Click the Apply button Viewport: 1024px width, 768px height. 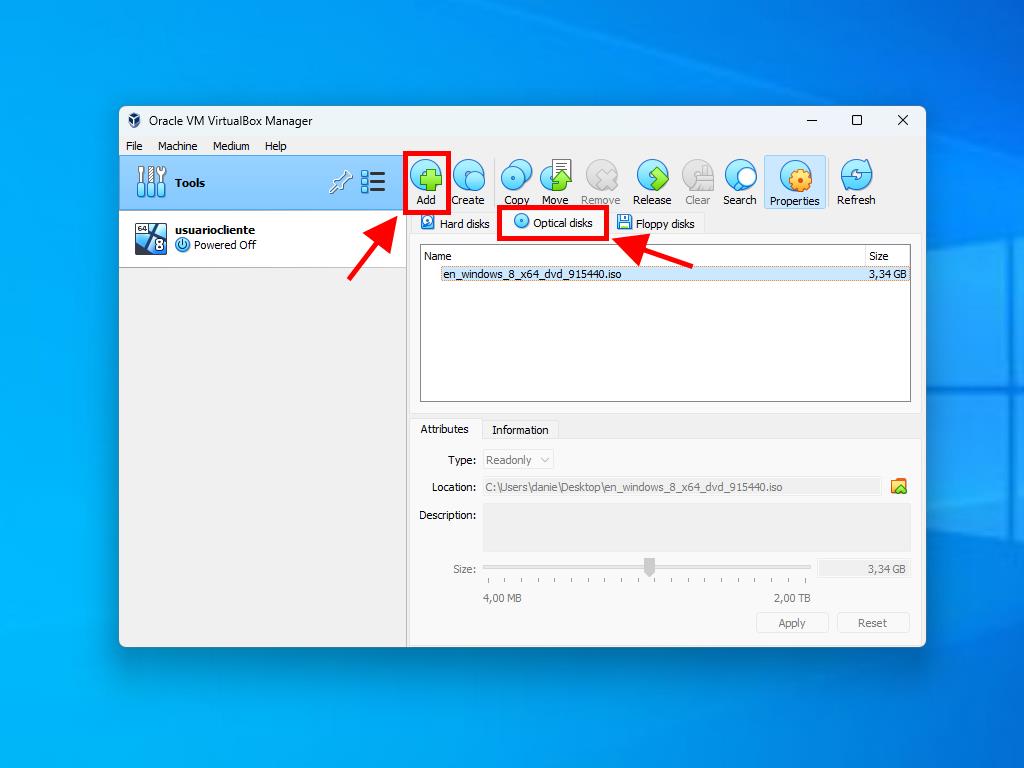pyautogui.click(x=792, y=623)
